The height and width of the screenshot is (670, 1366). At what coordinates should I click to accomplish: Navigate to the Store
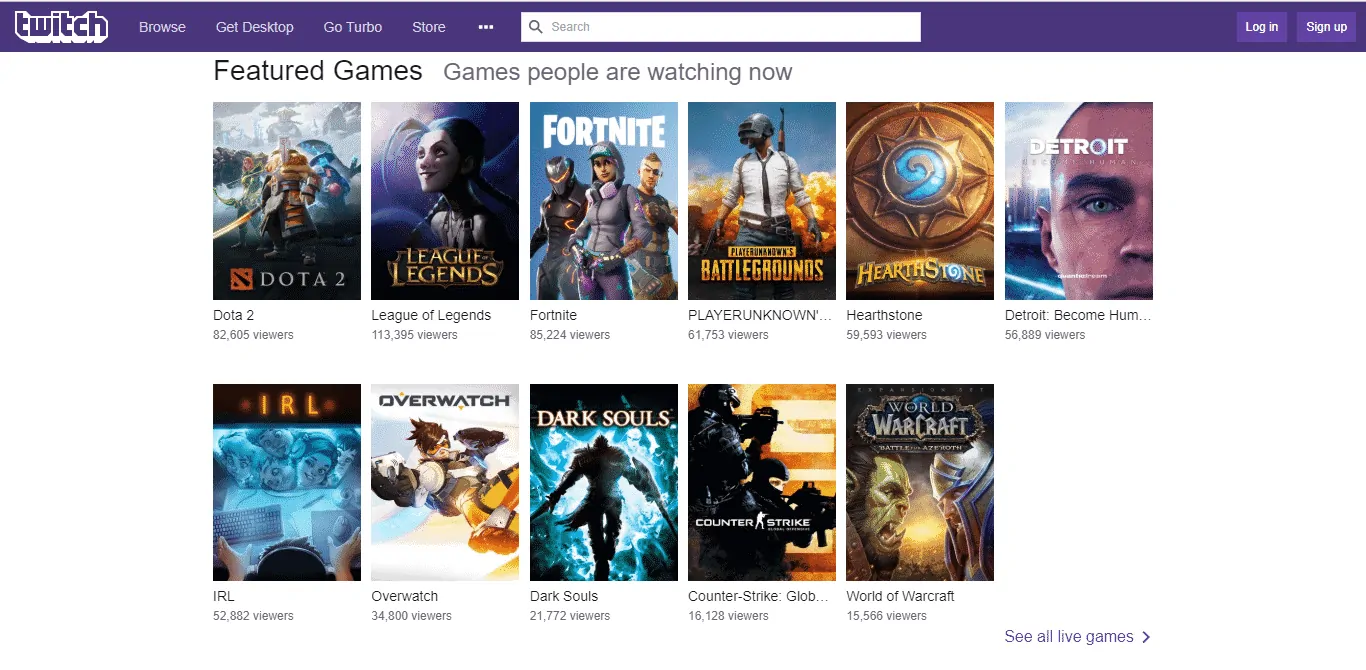pyautogui.click(x=428, y=27)
